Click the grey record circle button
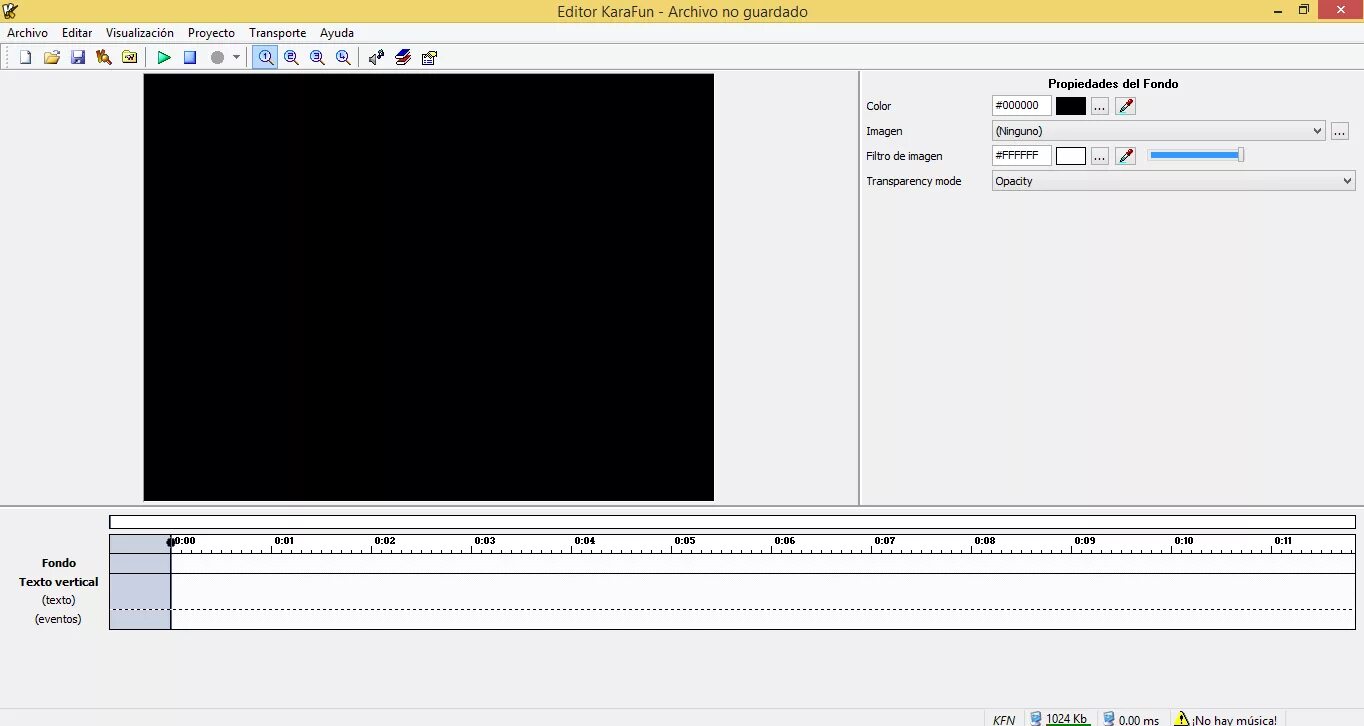The image size is (1364, 726). (x=217, y=58)
